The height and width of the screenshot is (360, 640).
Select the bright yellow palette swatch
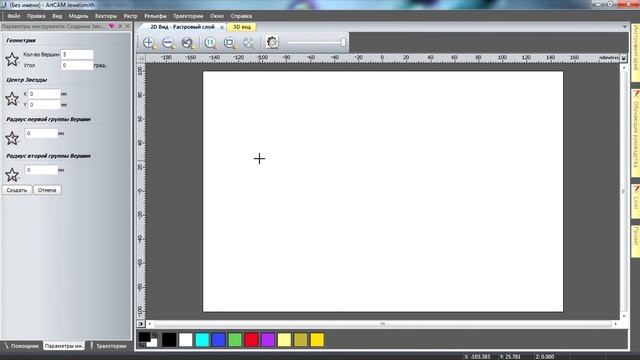click(x=317, y=340)
